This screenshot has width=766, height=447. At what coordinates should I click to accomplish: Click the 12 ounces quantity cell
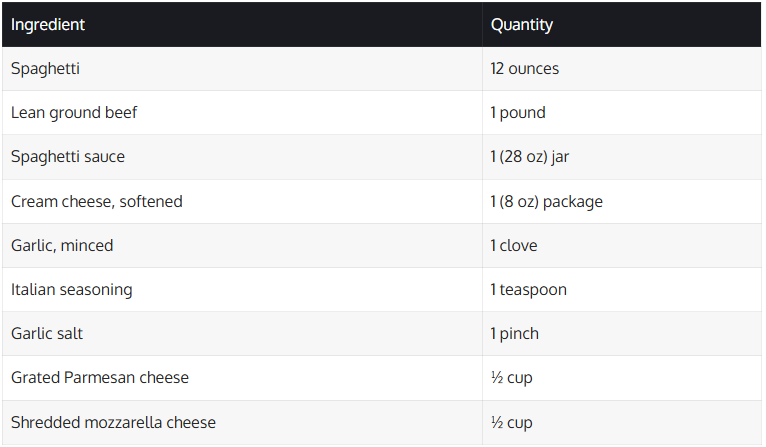click(x=525, y=69)
